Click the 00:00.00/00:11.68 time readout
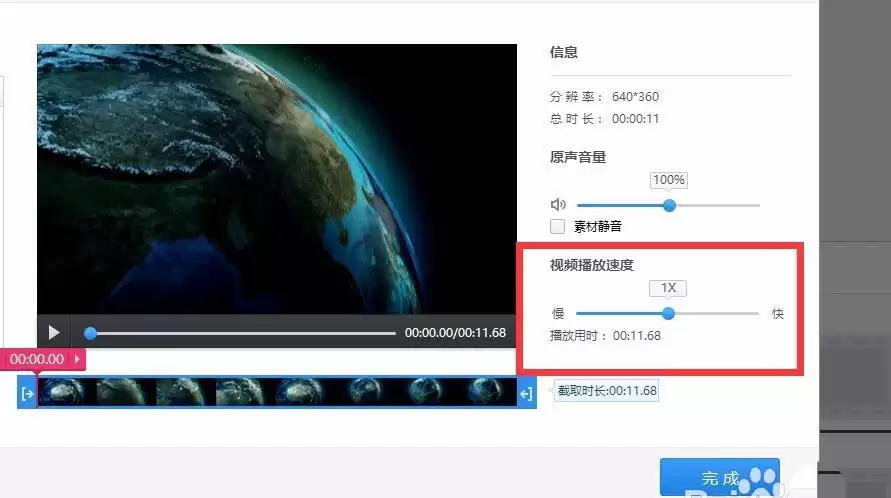The width and height of the screenshot is (891, 498). (455, 333)
